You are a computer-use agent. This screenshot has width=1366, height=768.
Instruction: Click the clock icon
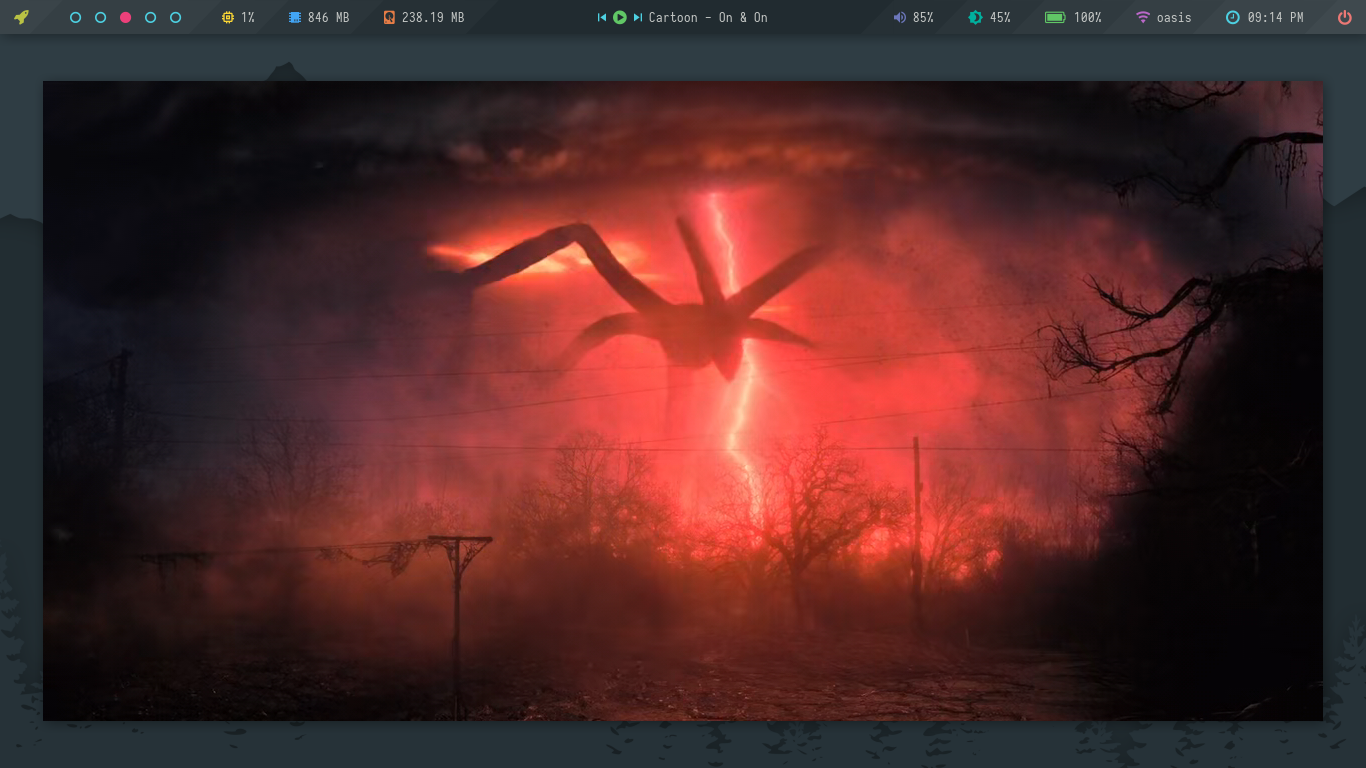1232,17
